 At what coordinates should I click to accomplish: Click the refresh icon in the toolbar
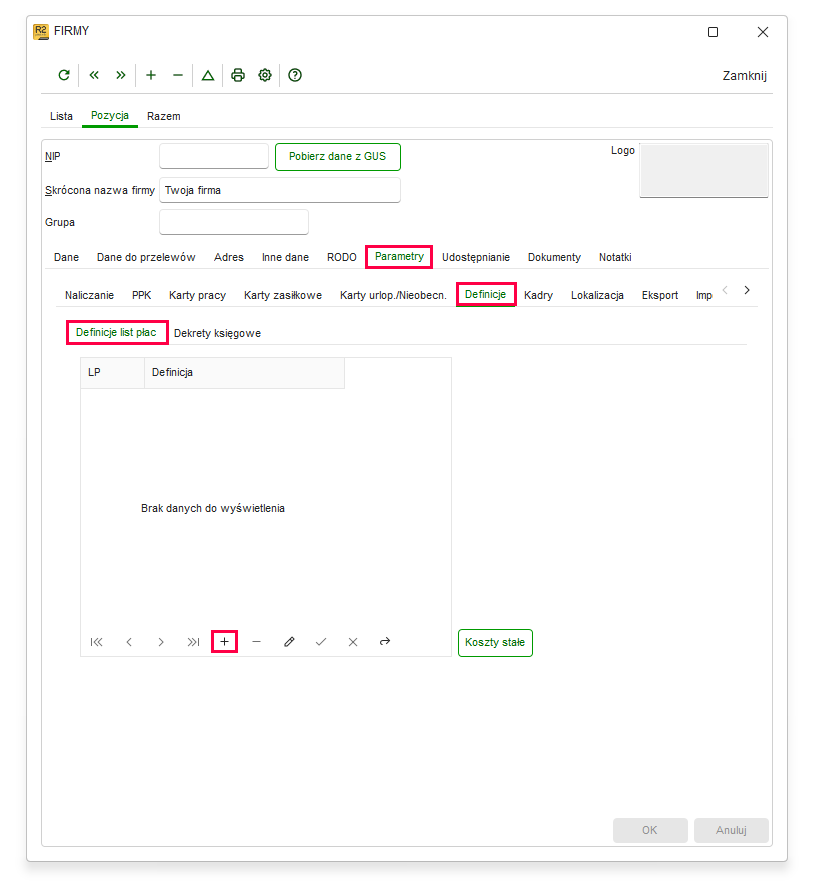[64, 75]
